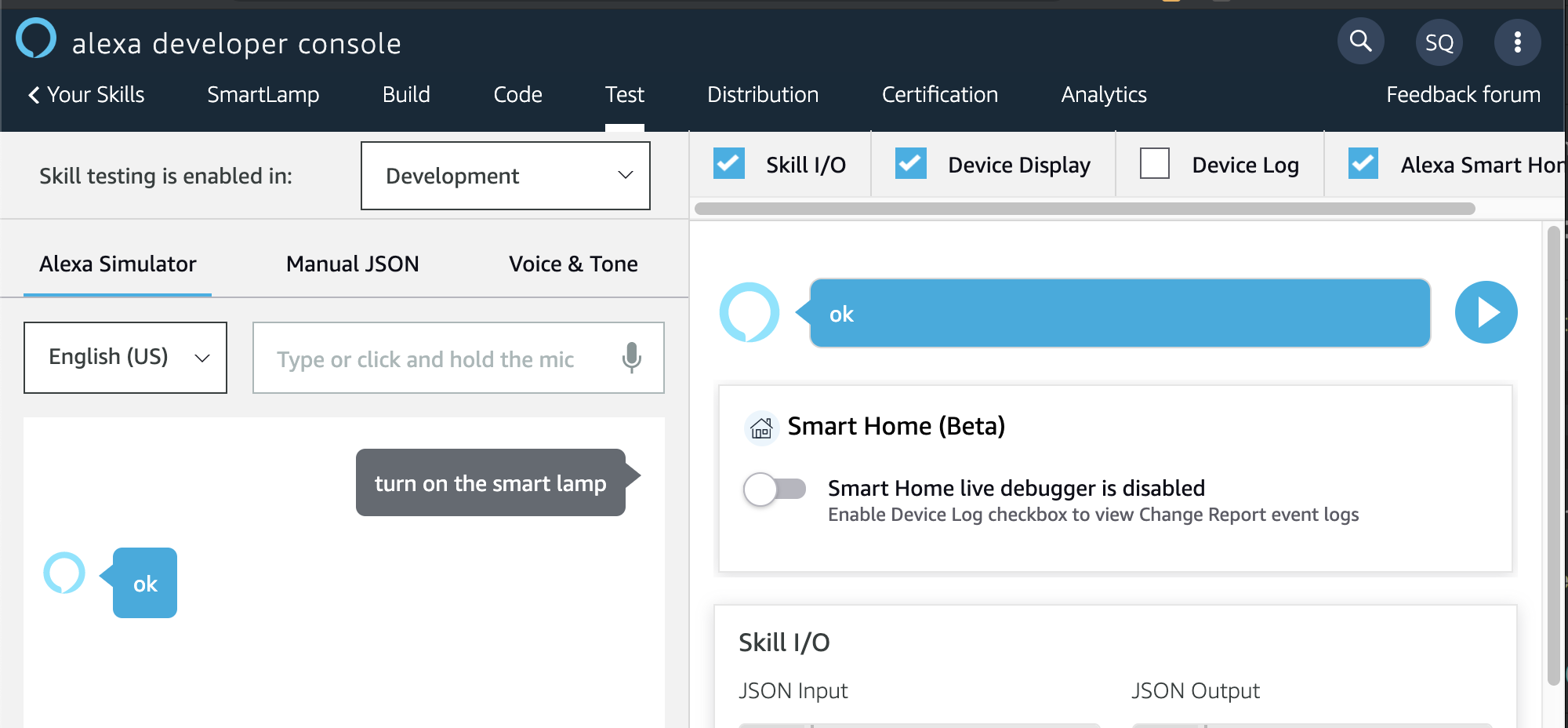Open the Analytics tab

tap(1104, 95)
